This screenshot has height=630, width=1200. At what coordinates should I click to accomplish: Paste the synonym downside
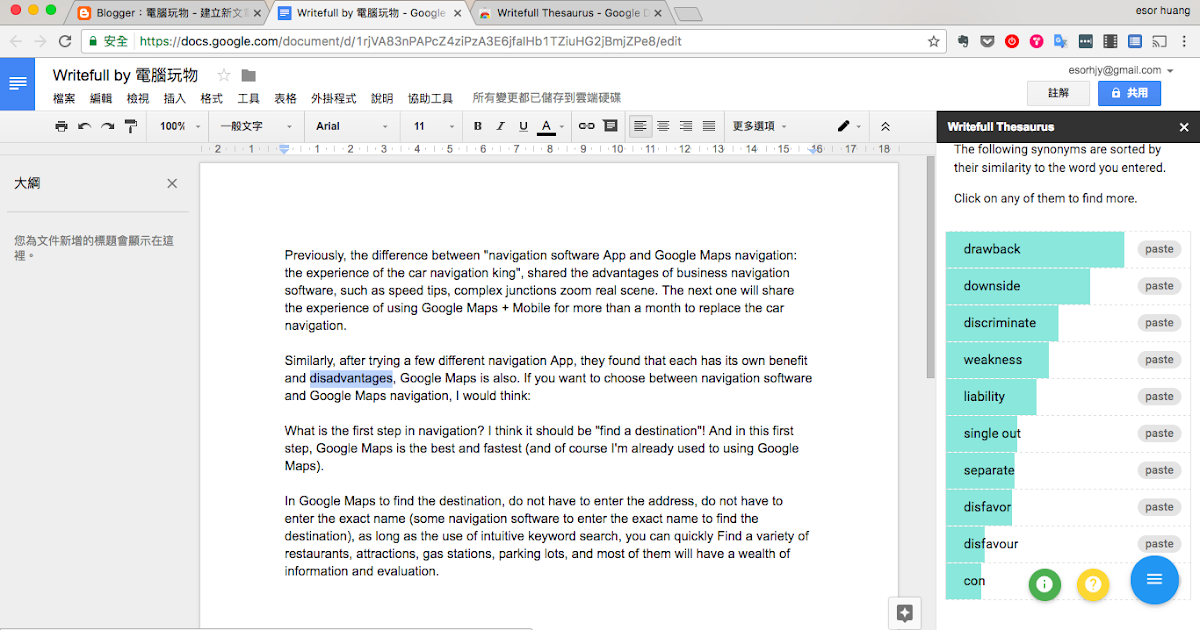point(1159,286)
